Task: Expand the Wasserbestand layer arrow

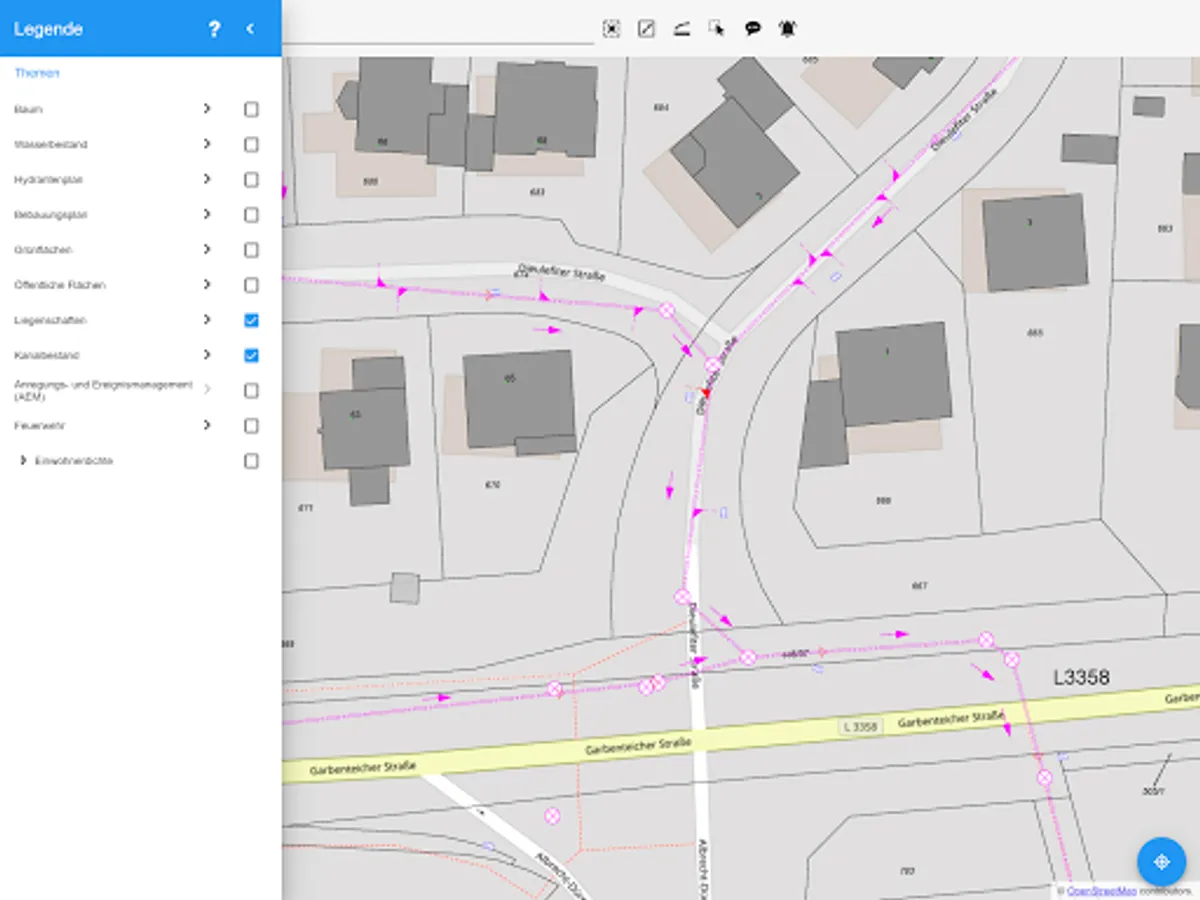Action: click(x=207, y=144)
